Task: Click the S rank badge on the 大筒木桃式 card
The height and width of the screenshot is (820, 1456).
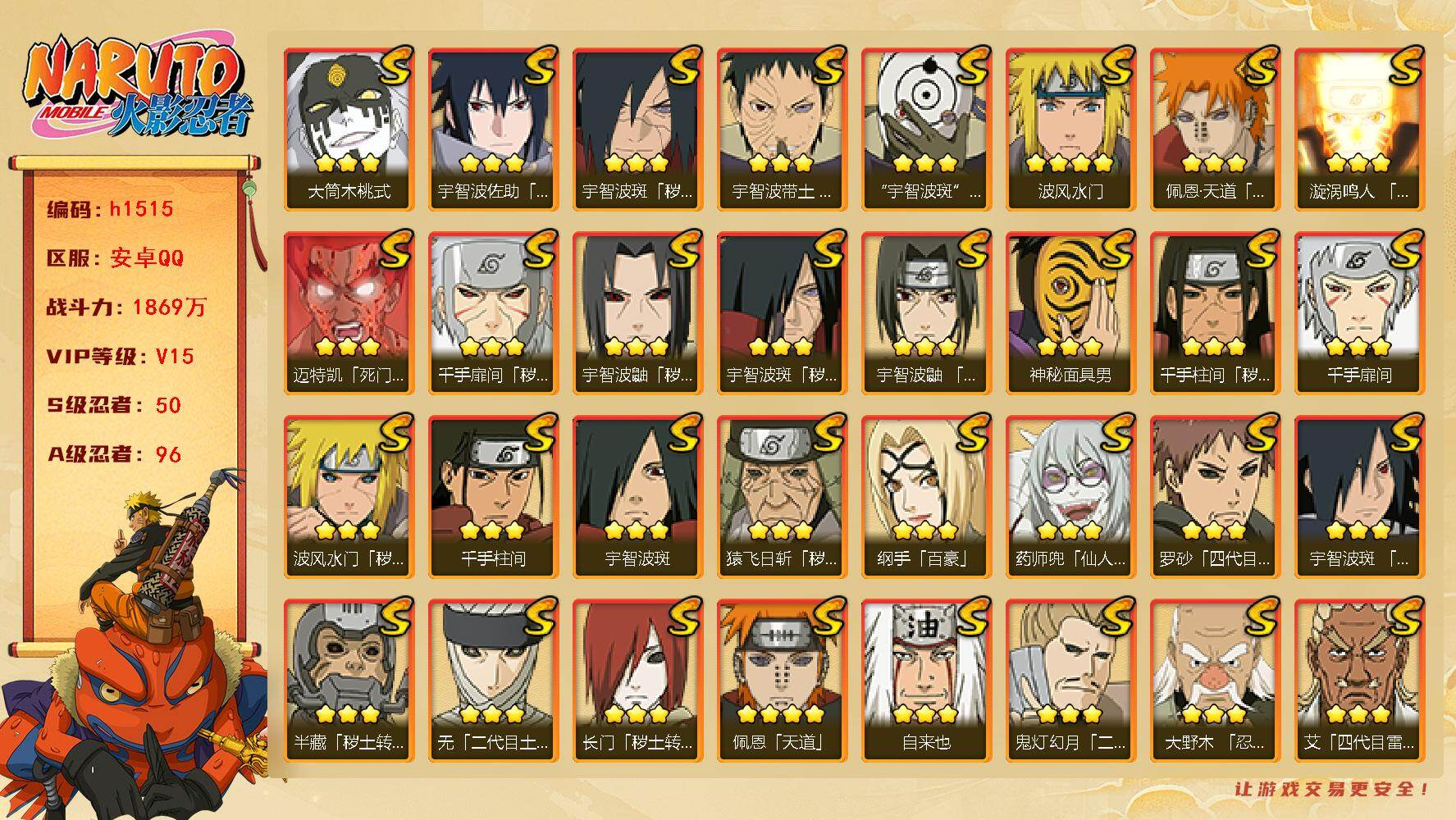Action: pyautogui.click(x=395, y=65)
